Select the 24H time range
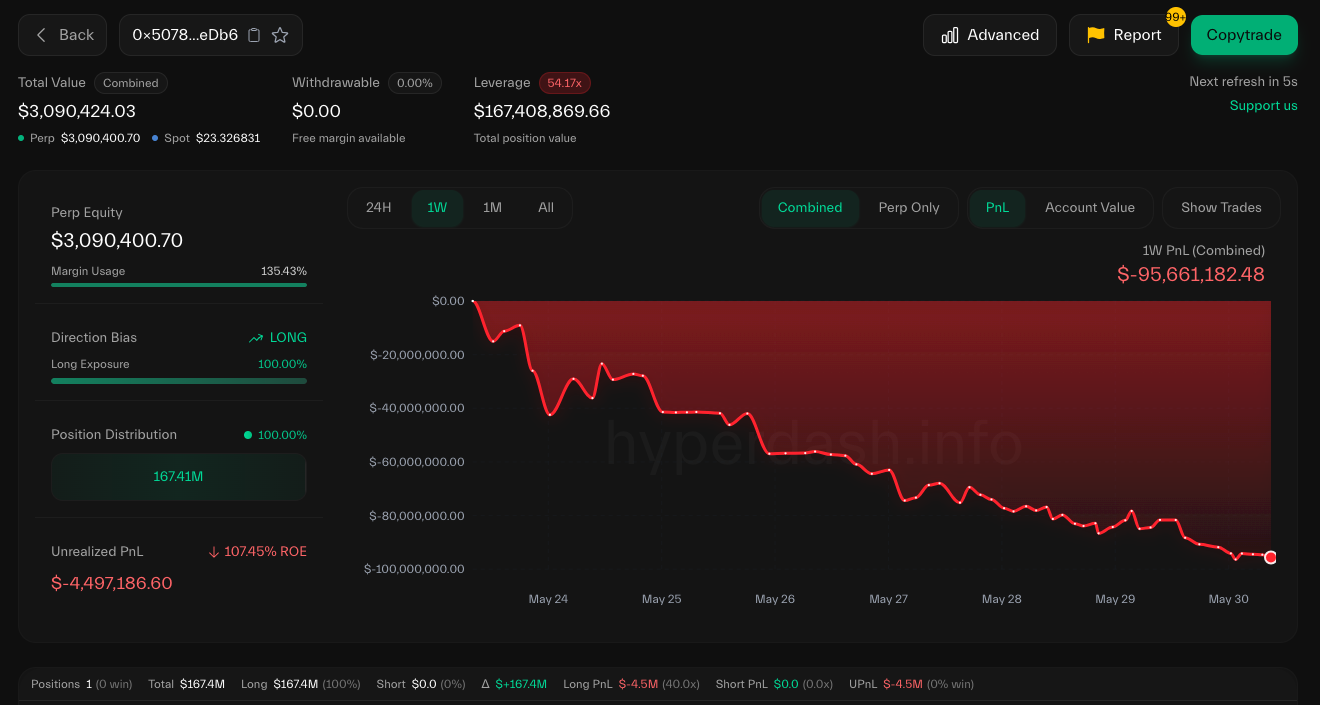The height and width of the screenshot is (705, 1320). pos(378,208)
